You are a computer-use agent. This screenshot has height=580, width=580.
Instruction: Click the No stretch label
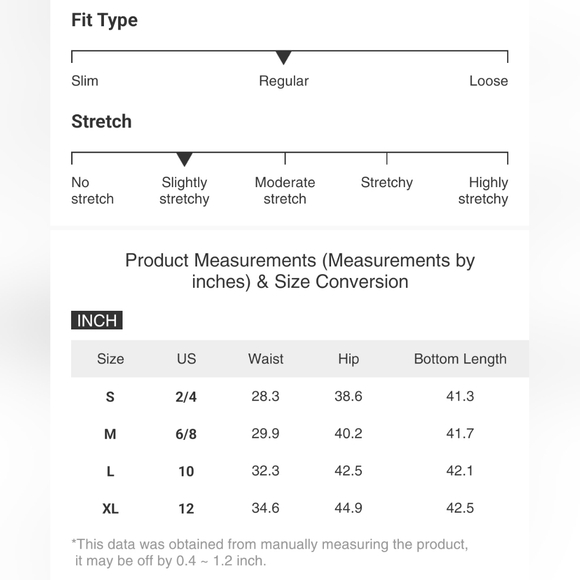(92, 190)
